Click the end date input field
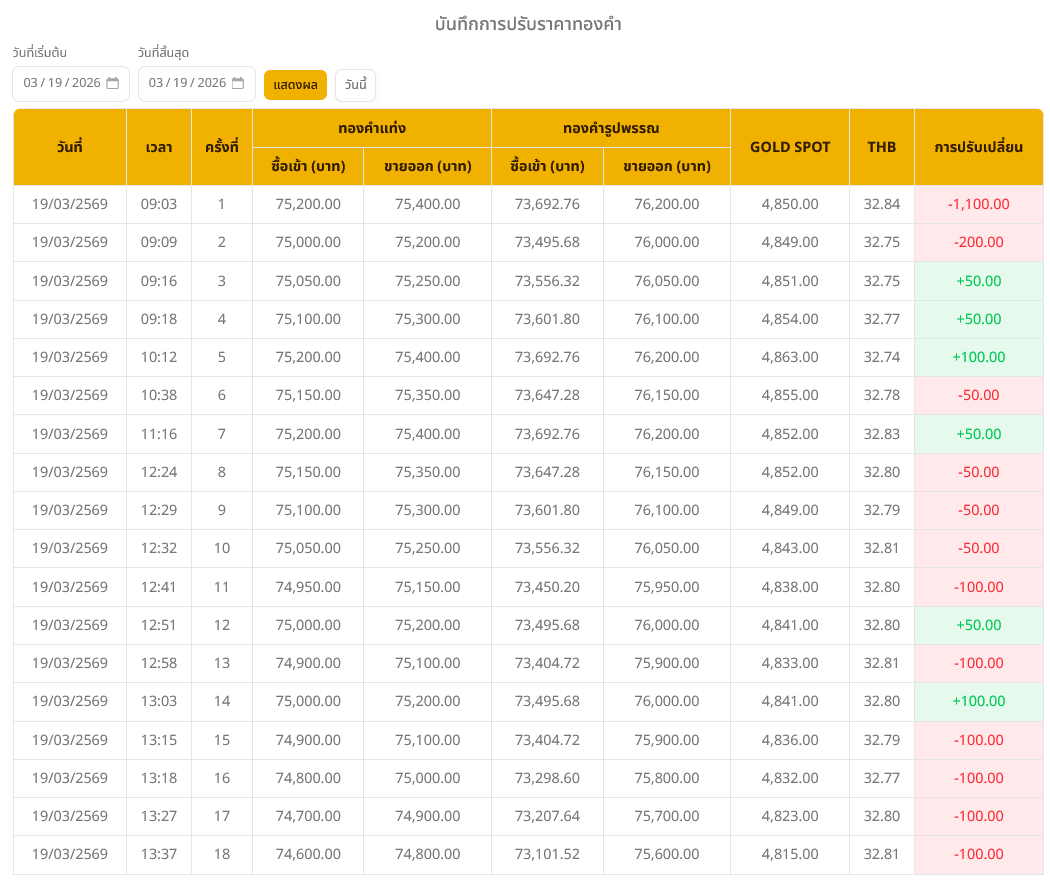1050x881 pixels. [x=187, y=83]
